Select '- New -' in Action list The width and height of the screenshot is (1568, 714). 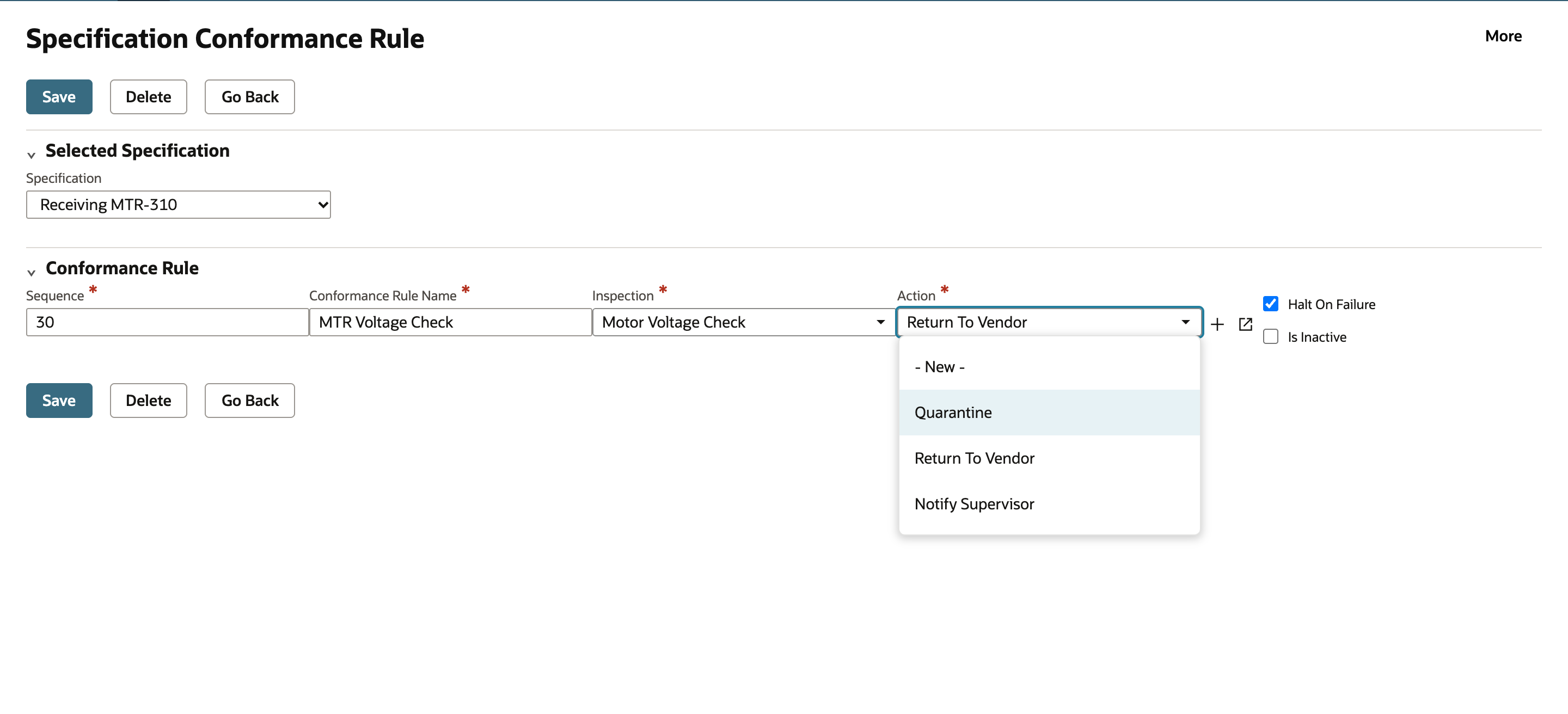coord(1049,367)
